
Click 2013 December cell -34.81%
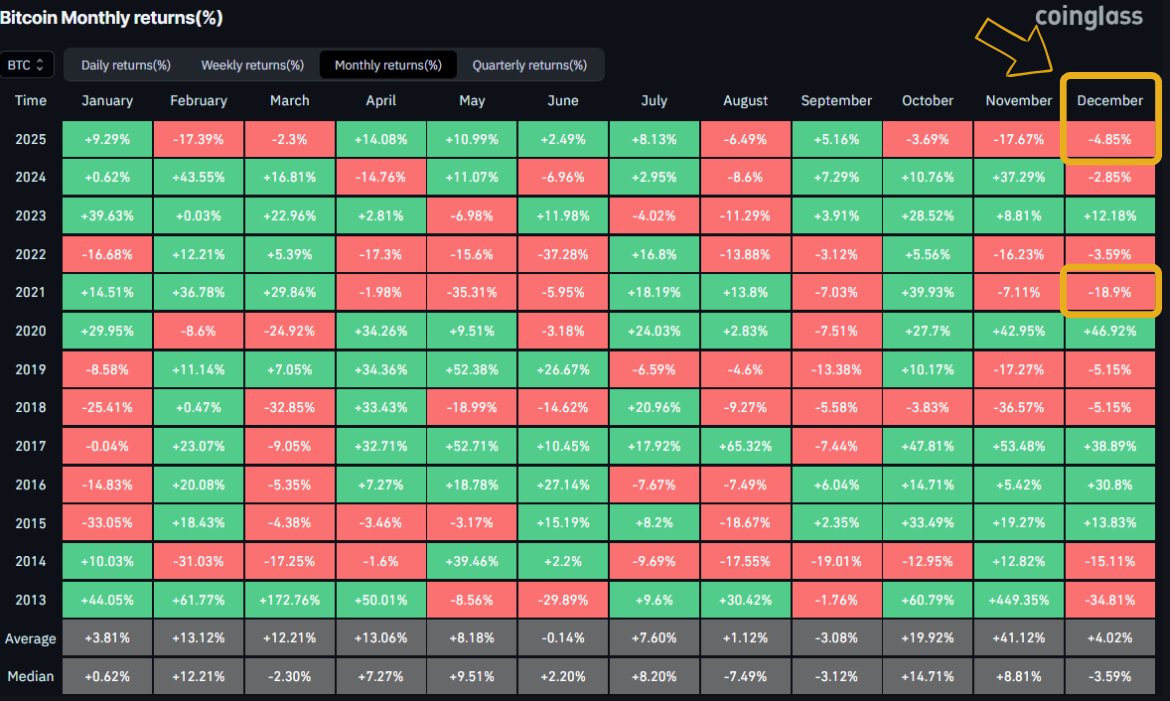1110,599
